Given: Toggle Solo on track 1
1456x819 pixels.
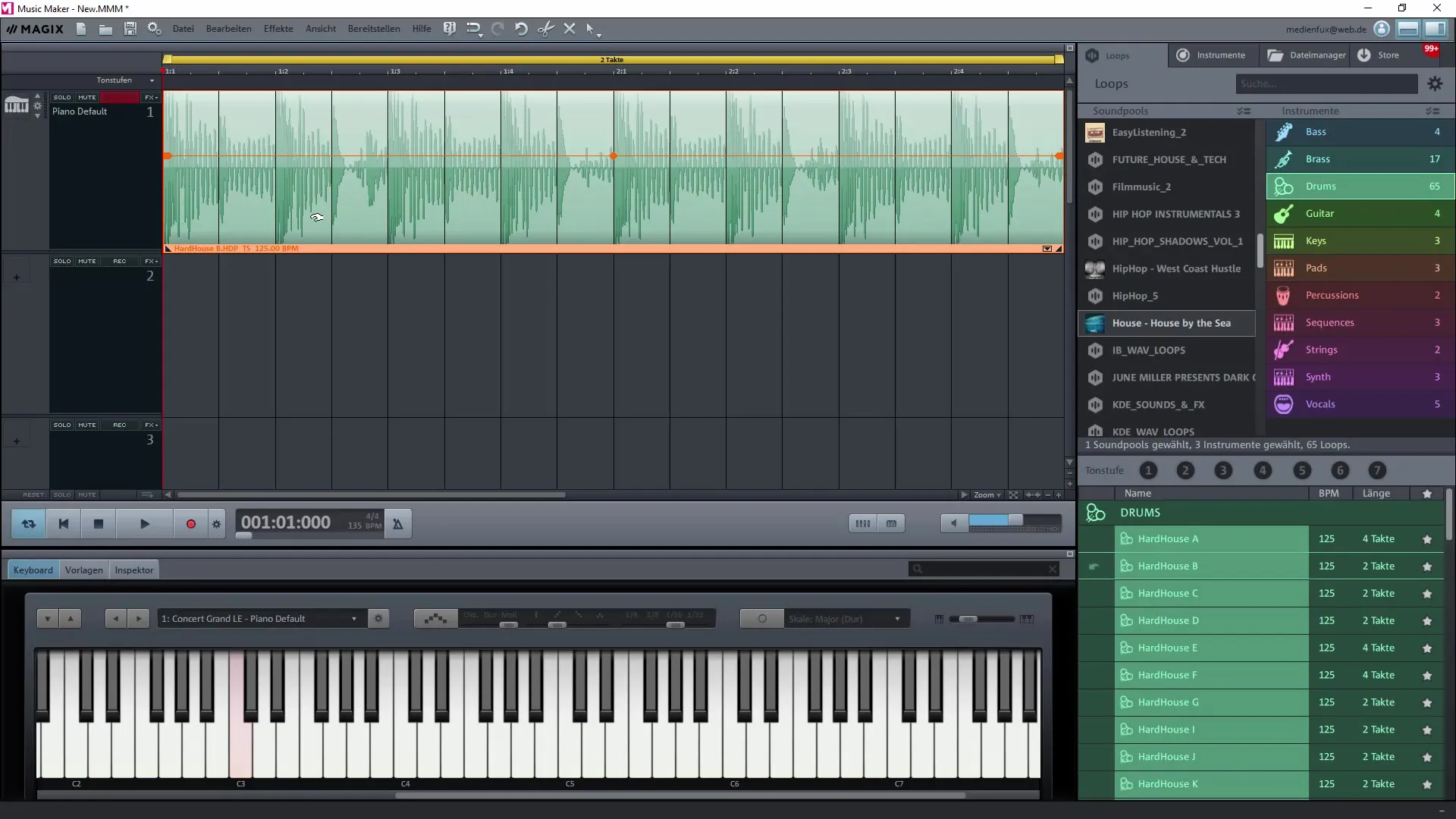Looking at the screenshot, I should tap(62, 97).
